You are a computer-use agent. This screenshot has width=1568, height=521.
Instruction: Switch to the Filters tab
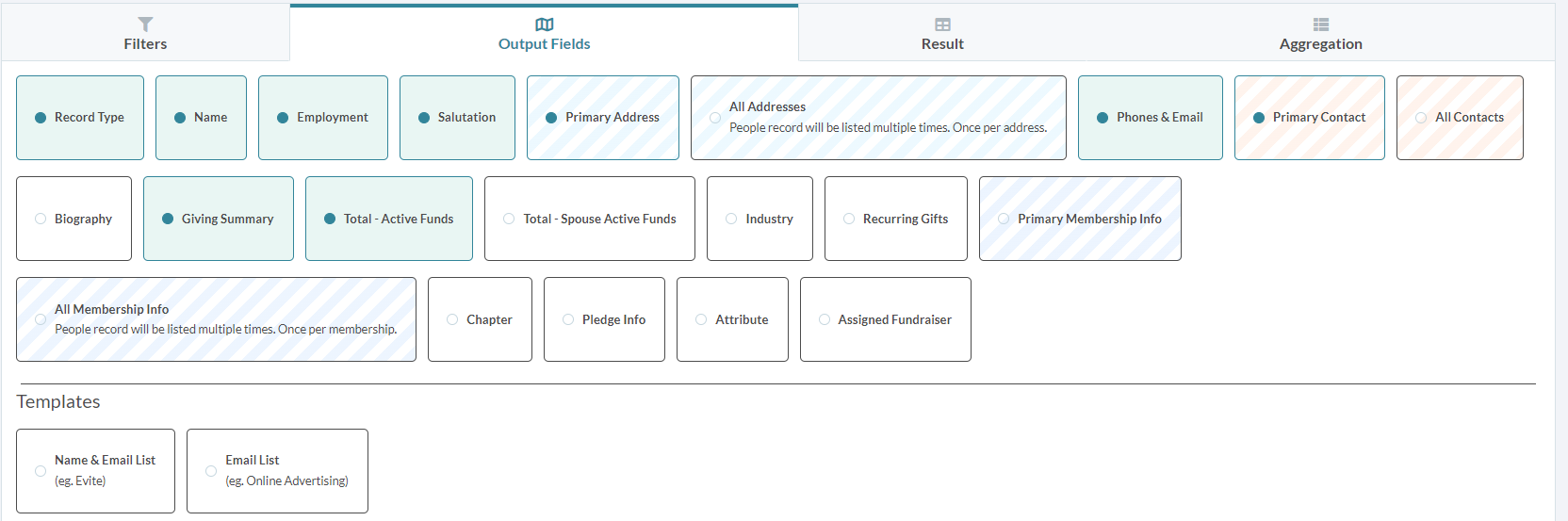(x=145, y=33)
